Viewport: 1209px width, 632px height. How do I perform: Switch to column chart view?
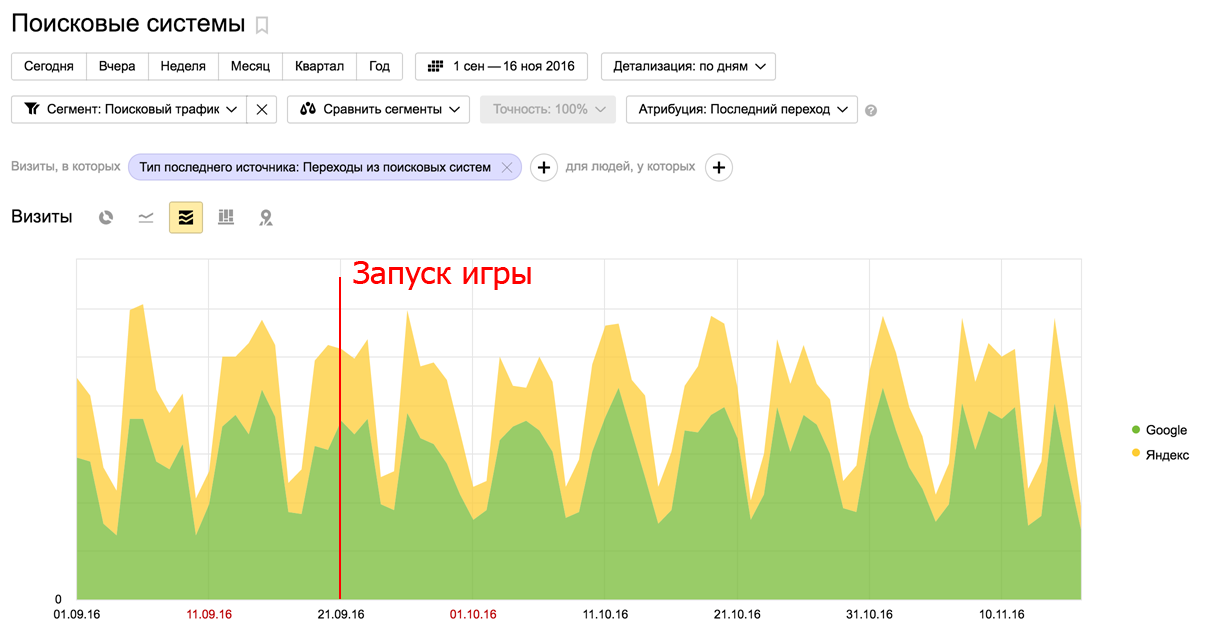click(x=226, y=217)
